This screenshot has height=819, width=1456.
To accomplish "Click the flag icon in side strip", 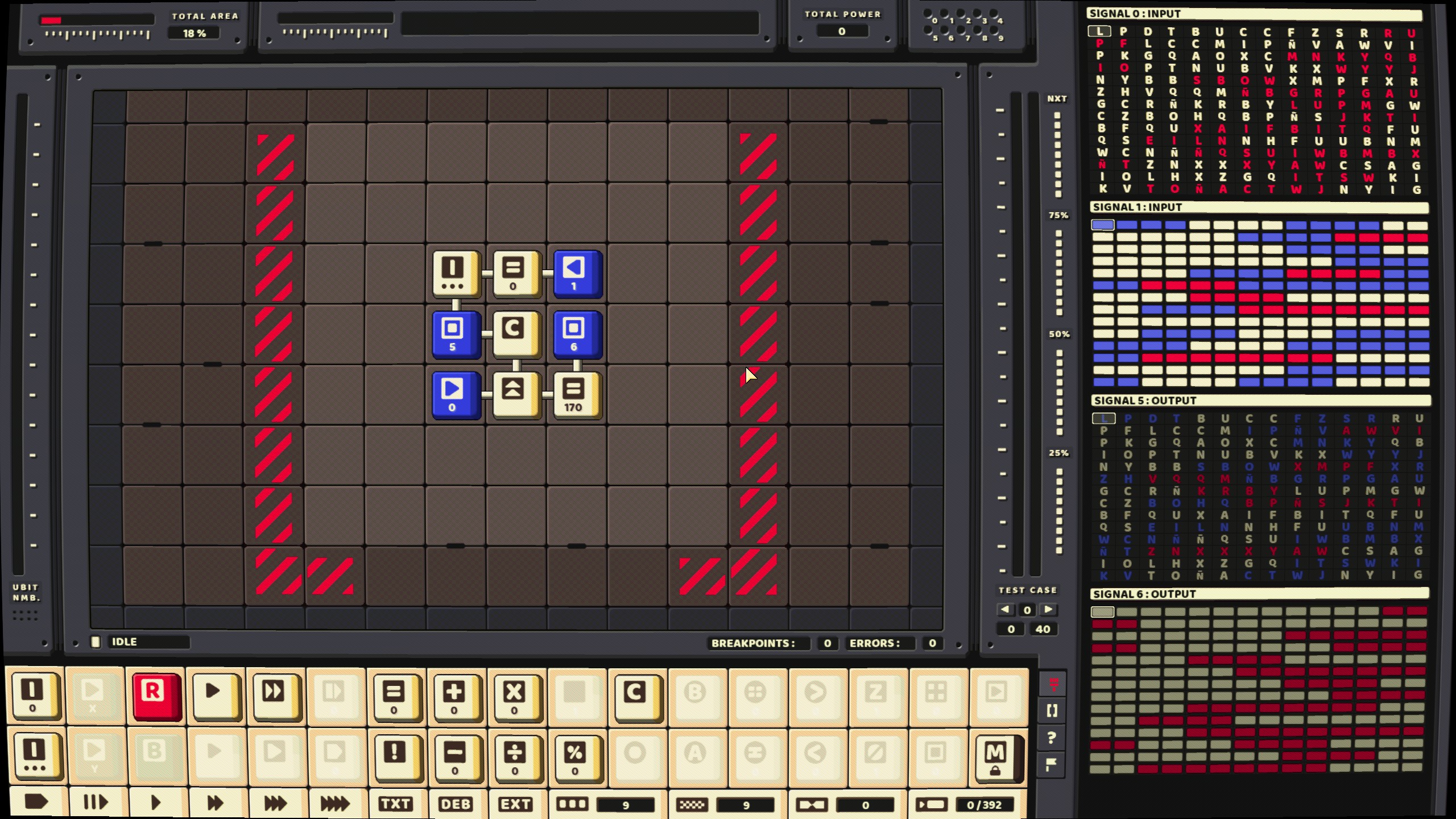I will click(x=1052, y=765).
